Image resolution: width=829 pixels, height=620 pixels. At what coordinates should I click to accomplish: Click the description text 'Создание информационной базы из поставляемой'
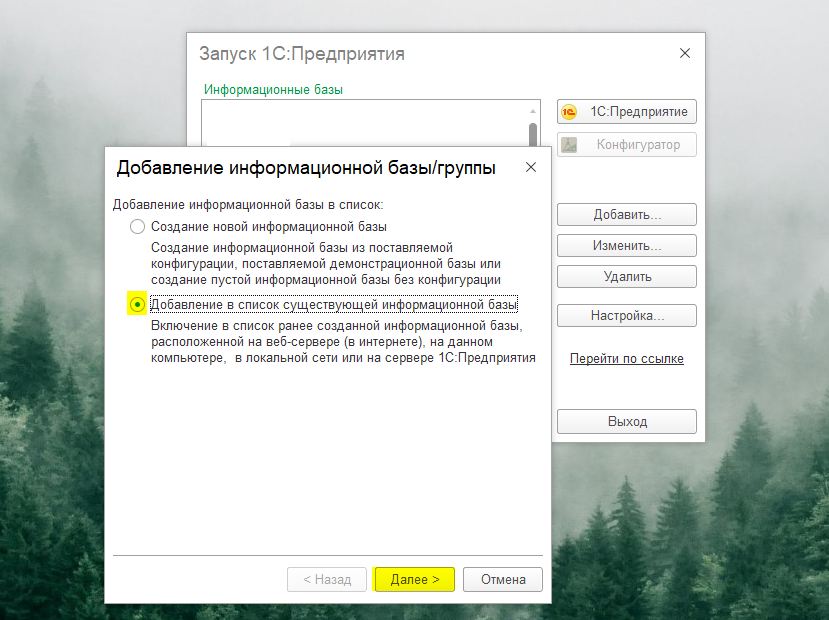point(302,247)
